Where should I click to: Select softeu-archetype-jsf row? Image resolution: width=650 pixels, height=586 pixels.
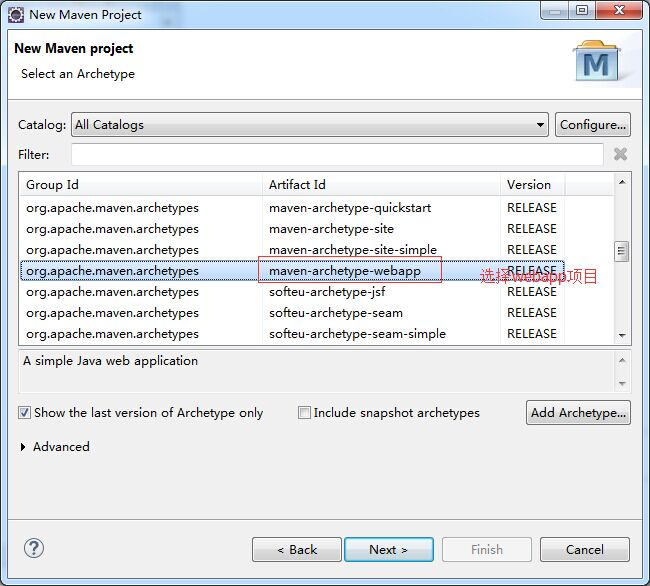[x=292, y=292]
